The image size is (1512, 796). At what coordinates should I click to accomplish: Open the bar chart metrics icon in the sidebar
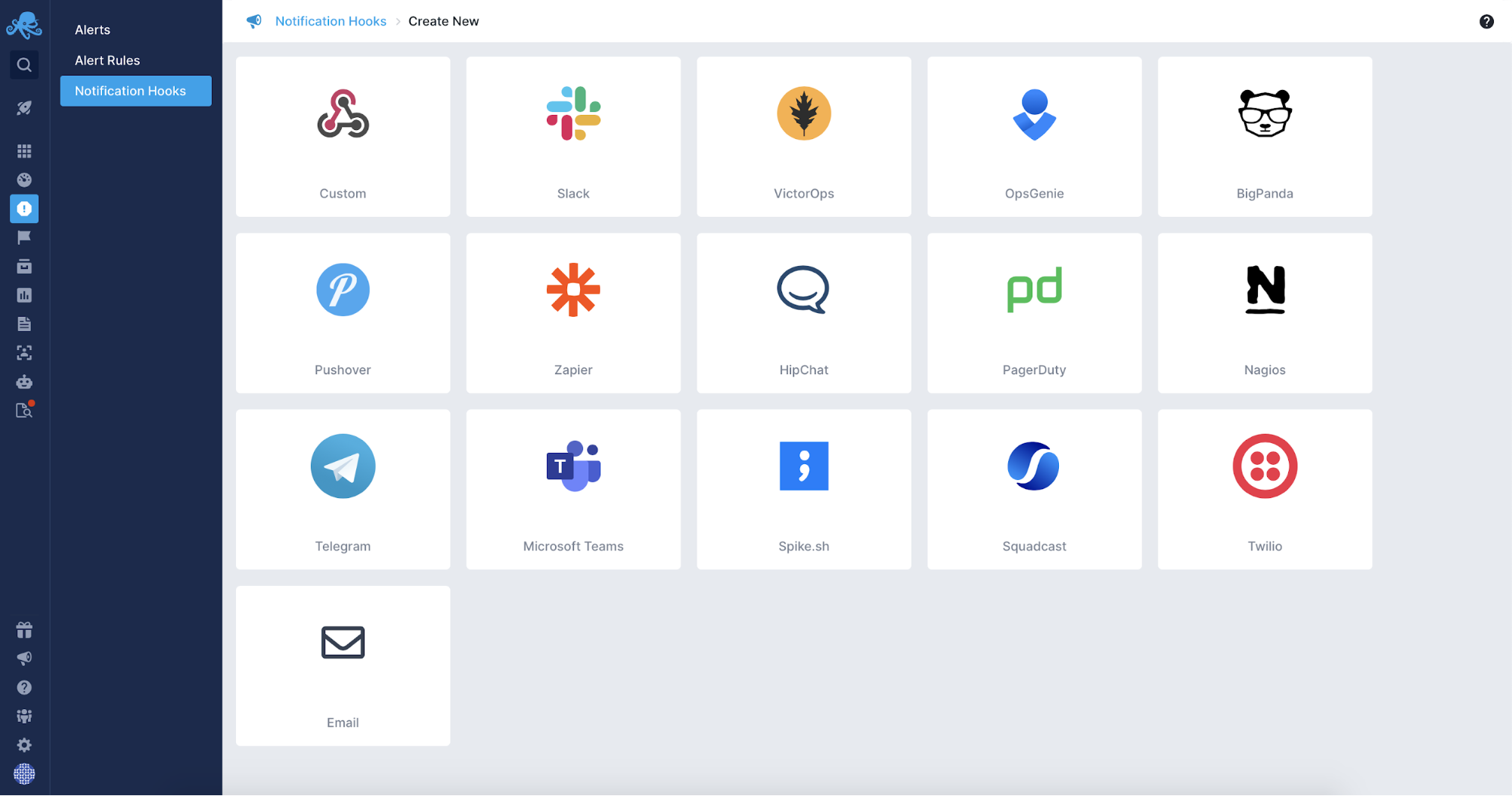click(x=24, y=295)
